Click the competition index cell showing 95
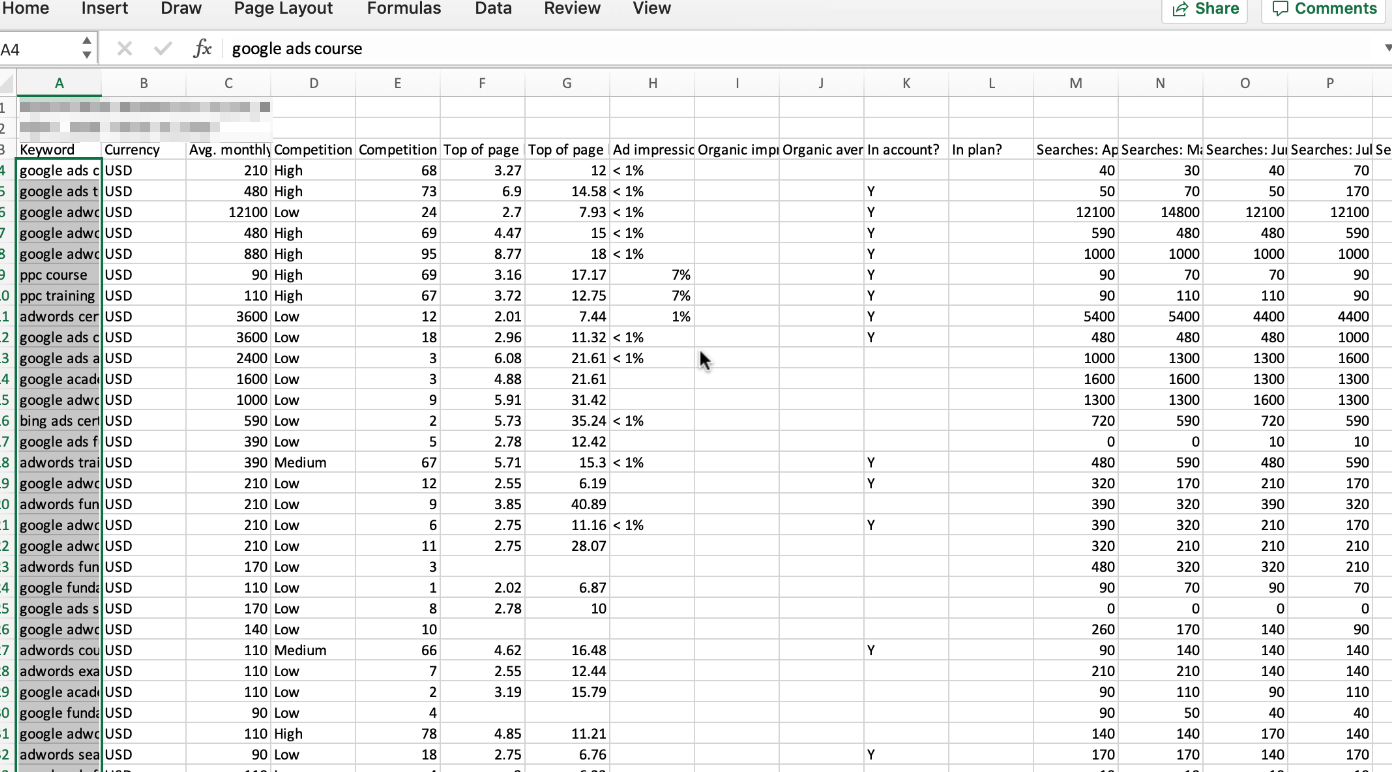Screen dimensions: 1392x772 tap(398, 254)
